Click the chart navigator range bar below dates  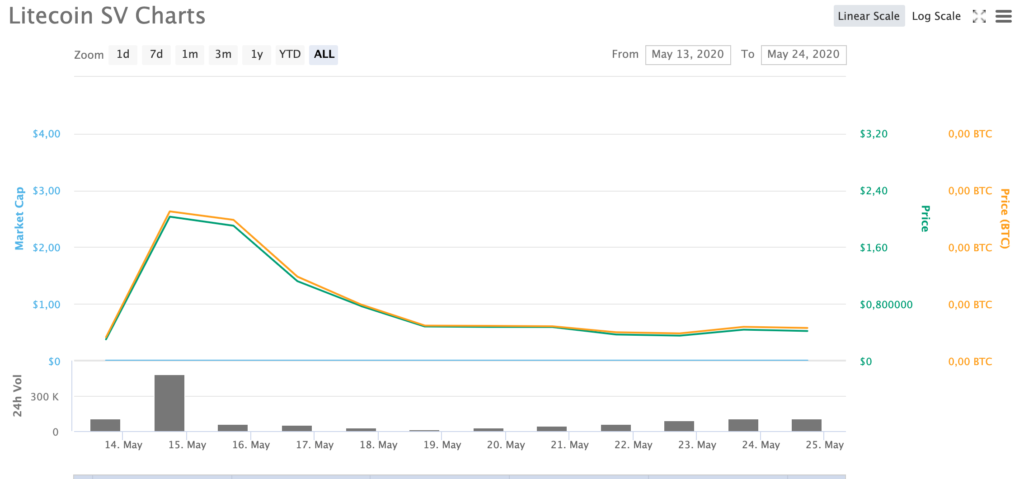click(x=459, y=476)
